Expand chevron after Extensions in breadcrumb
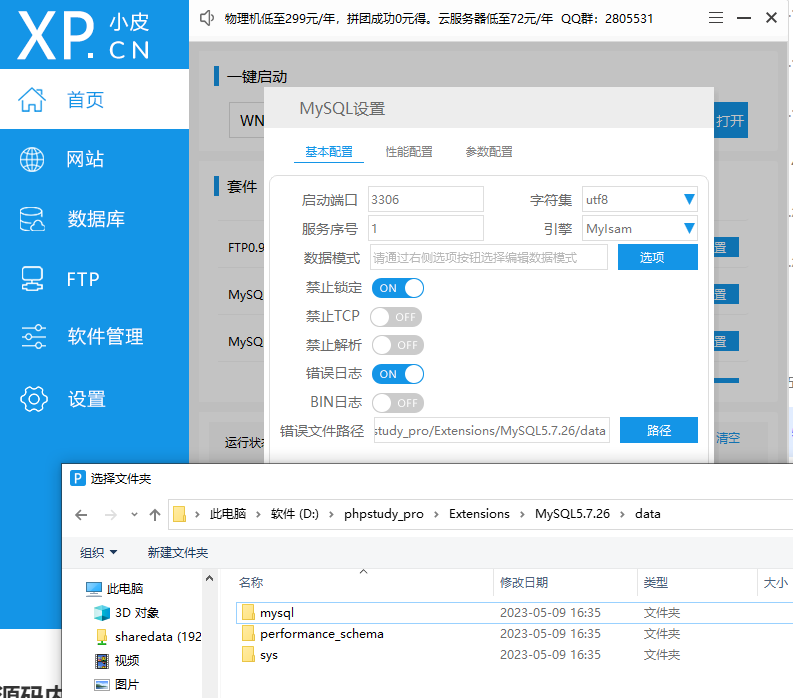This screenshot has height=698, width=793. point(522,514)
